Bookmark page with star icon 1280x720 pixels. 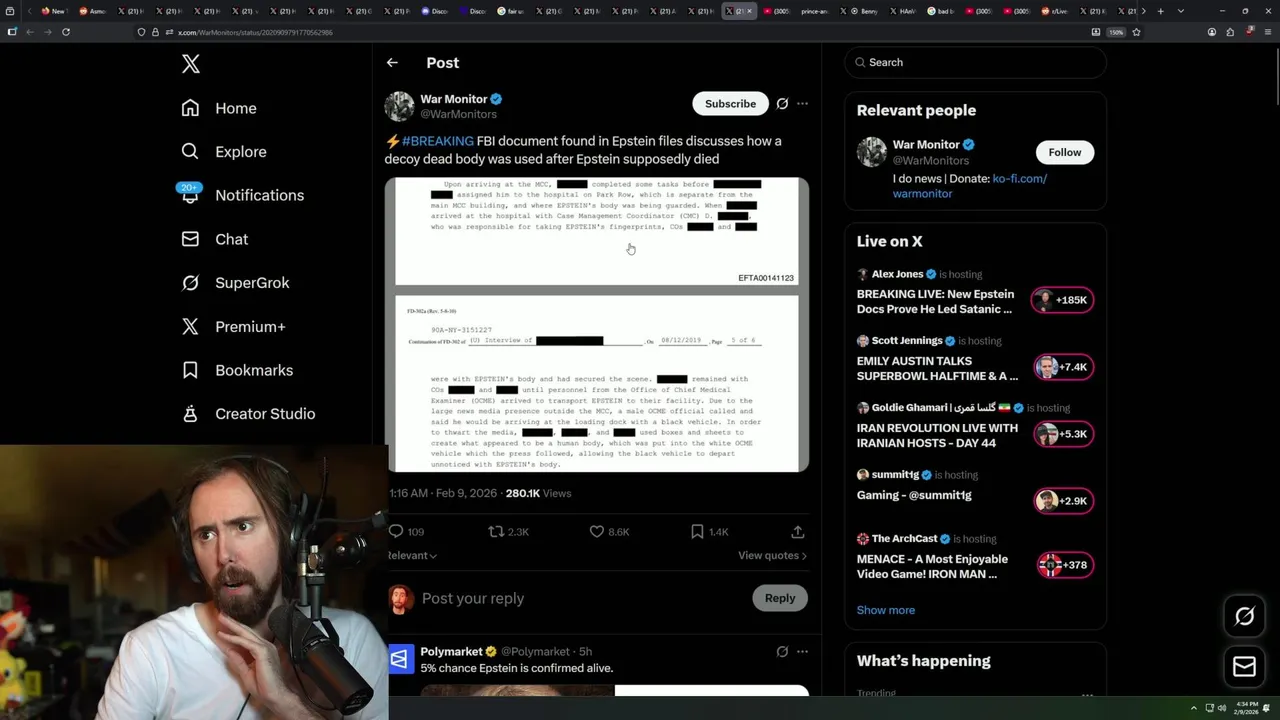(1136, 32)
